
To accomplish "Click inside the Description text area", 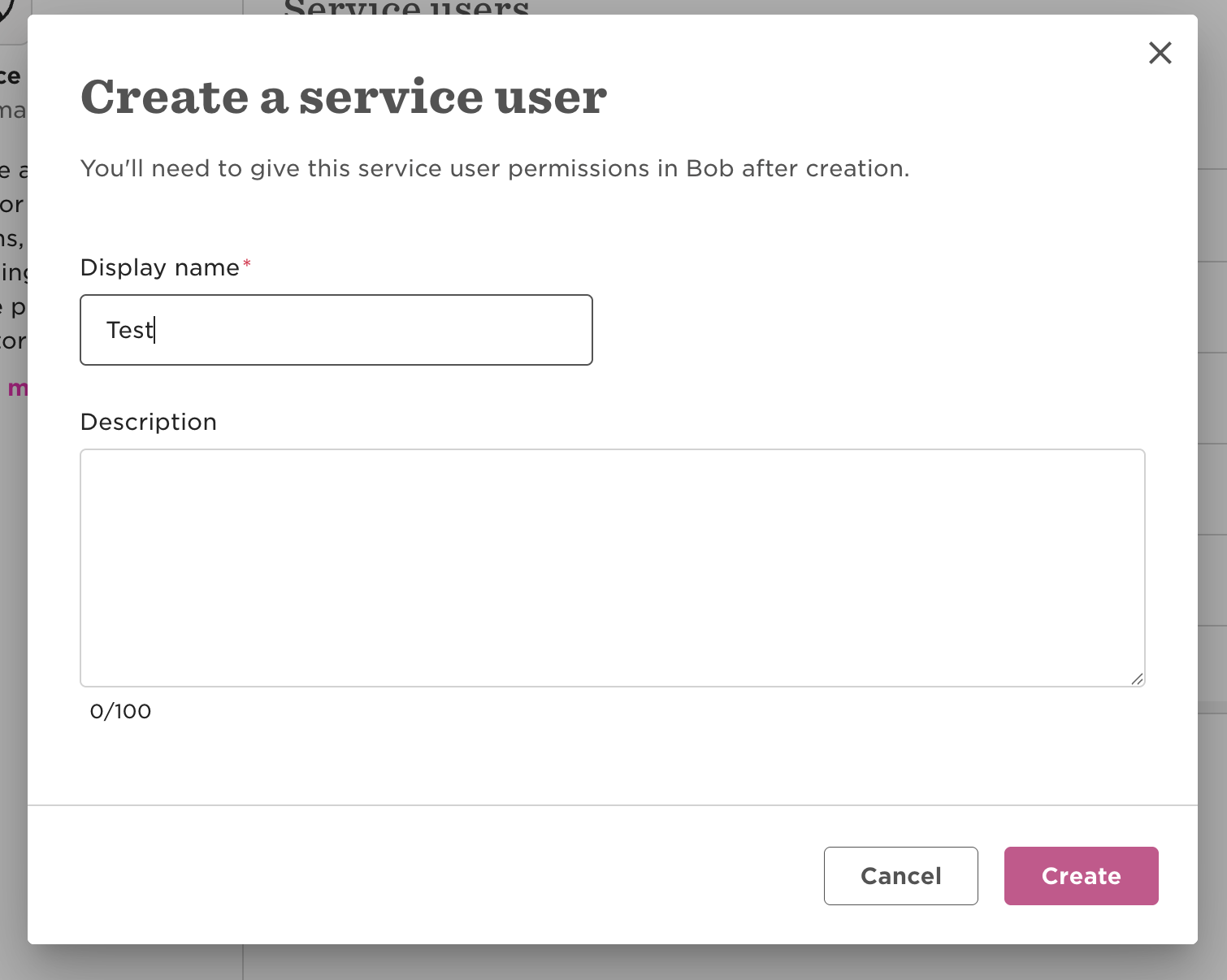I will tap(612, 567).
